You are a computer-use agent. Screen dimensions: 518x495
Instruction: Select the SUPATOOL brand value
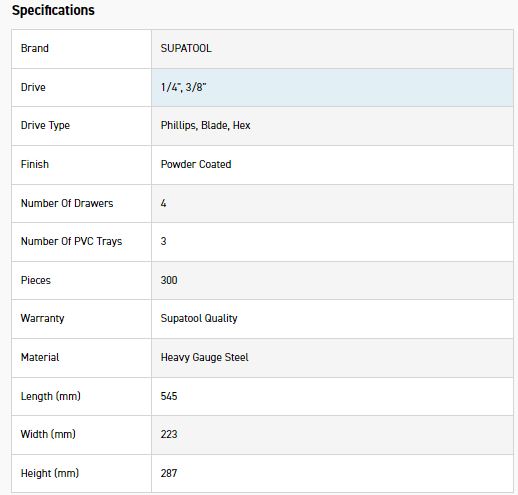click(186, 48)
